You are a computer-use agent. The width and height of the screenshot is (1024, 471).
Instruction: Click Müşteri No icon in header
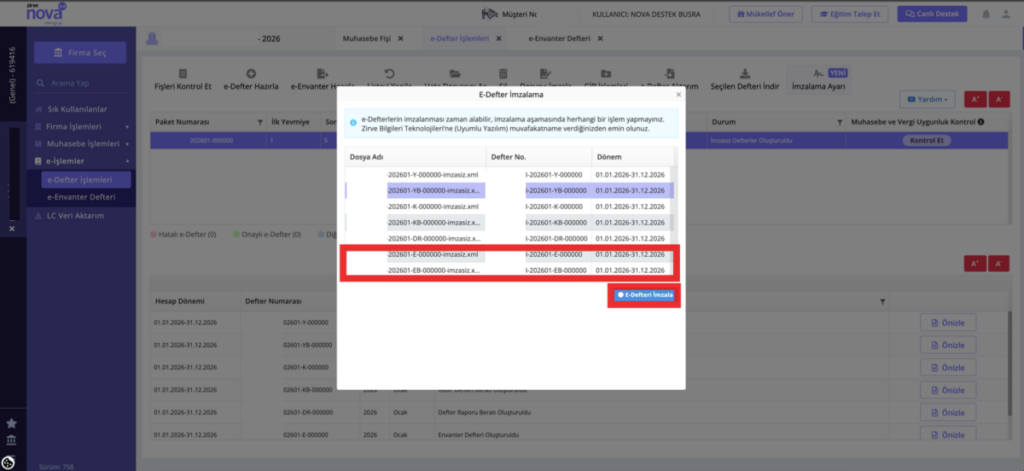[x=489, y=14]
